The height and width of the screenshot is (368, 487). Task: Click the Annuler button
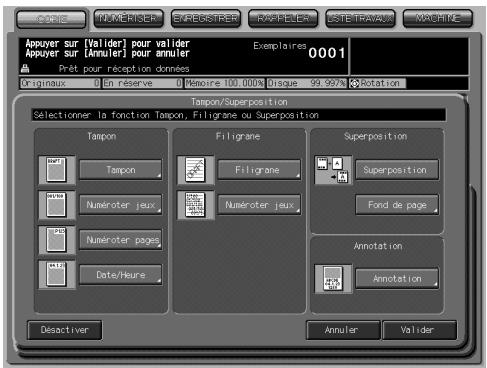(343, 330)
